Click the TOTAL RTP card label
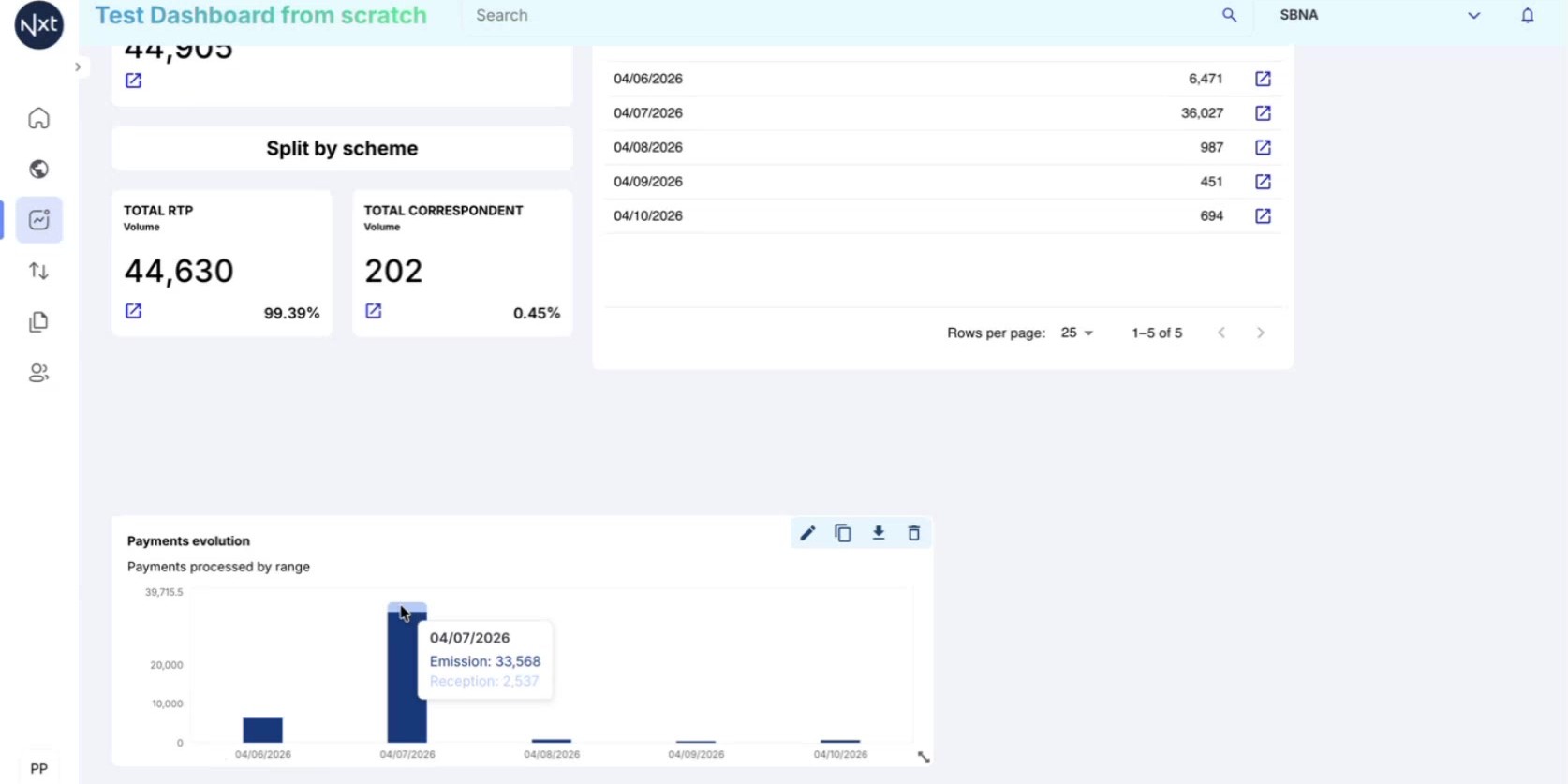The image size is (1568, 784). pyautogui.click(x=158, y=211)
